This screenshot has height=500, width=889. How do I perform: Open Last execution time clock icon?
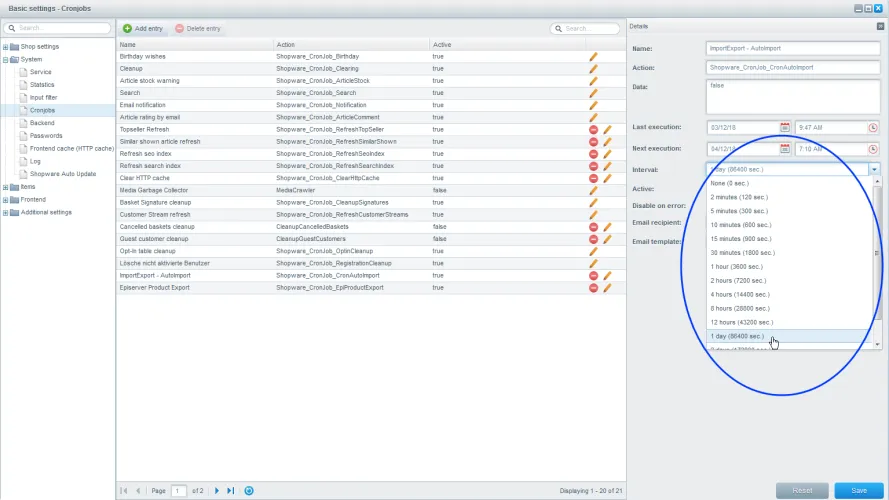tap(873, 128)
